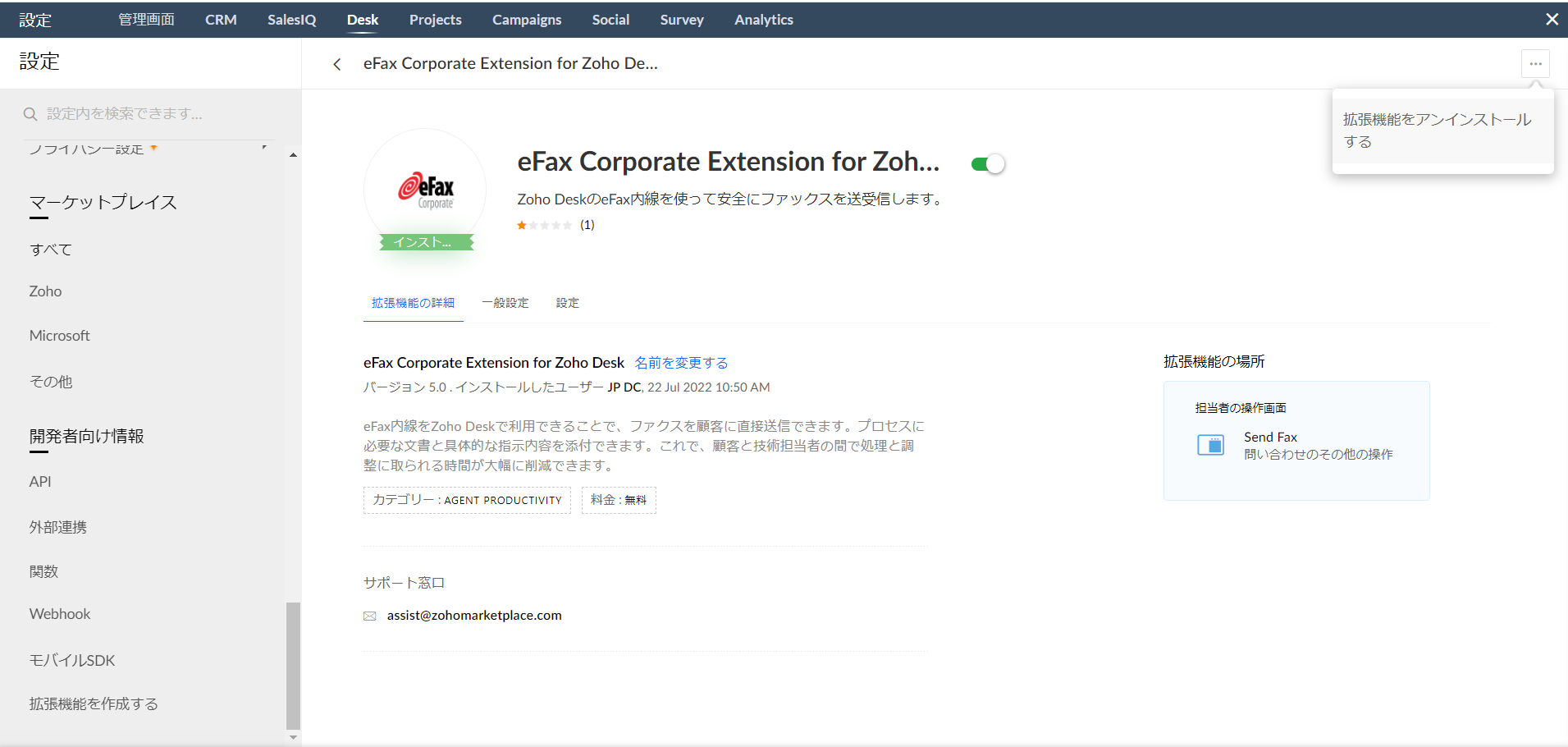Click 拡張機能を作成する in the sidebar
Screen dimensions: 1568x747
coord(94,703)
